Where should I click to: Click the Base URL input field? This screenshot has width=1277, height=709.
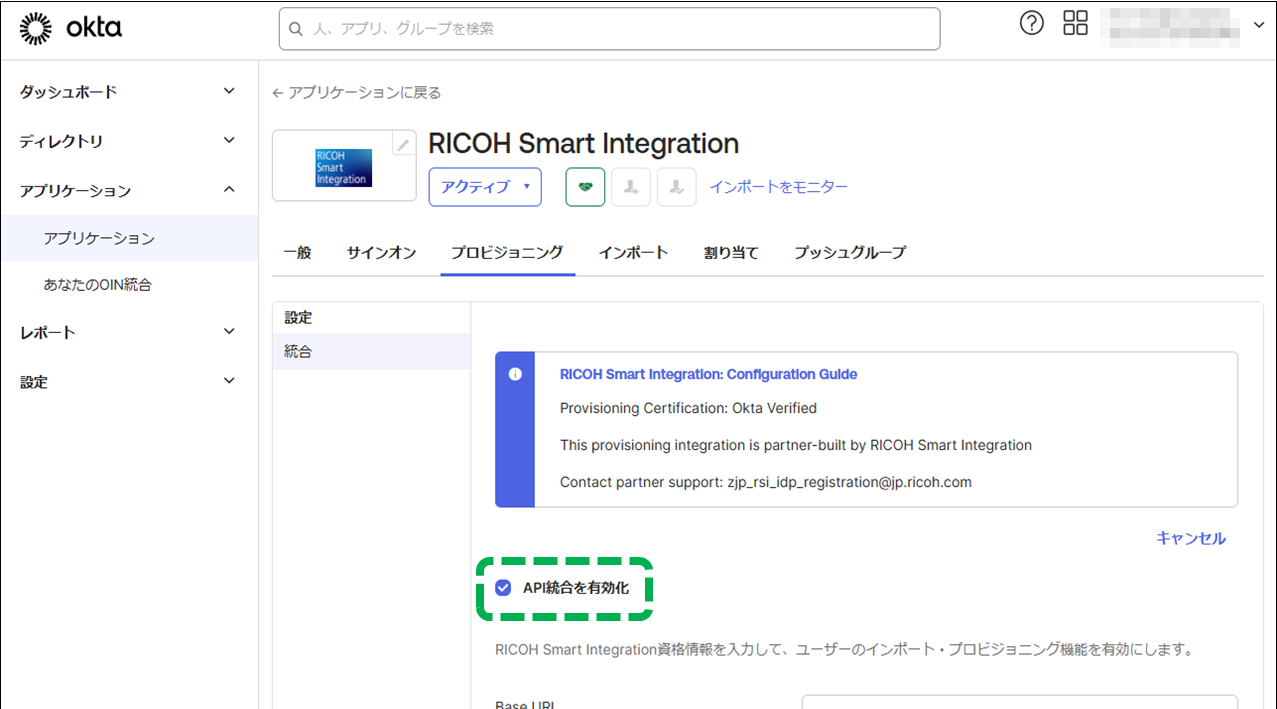(x=1020, y=702)
